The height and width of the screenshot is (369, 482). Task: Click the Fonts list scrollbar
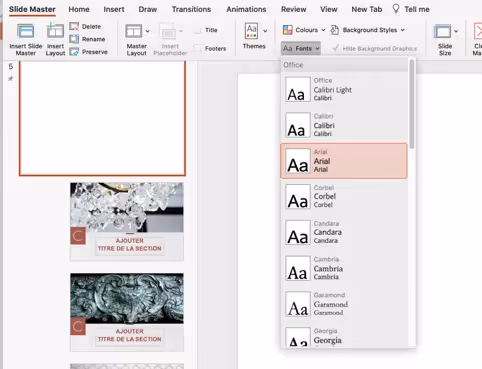[412, 104]
